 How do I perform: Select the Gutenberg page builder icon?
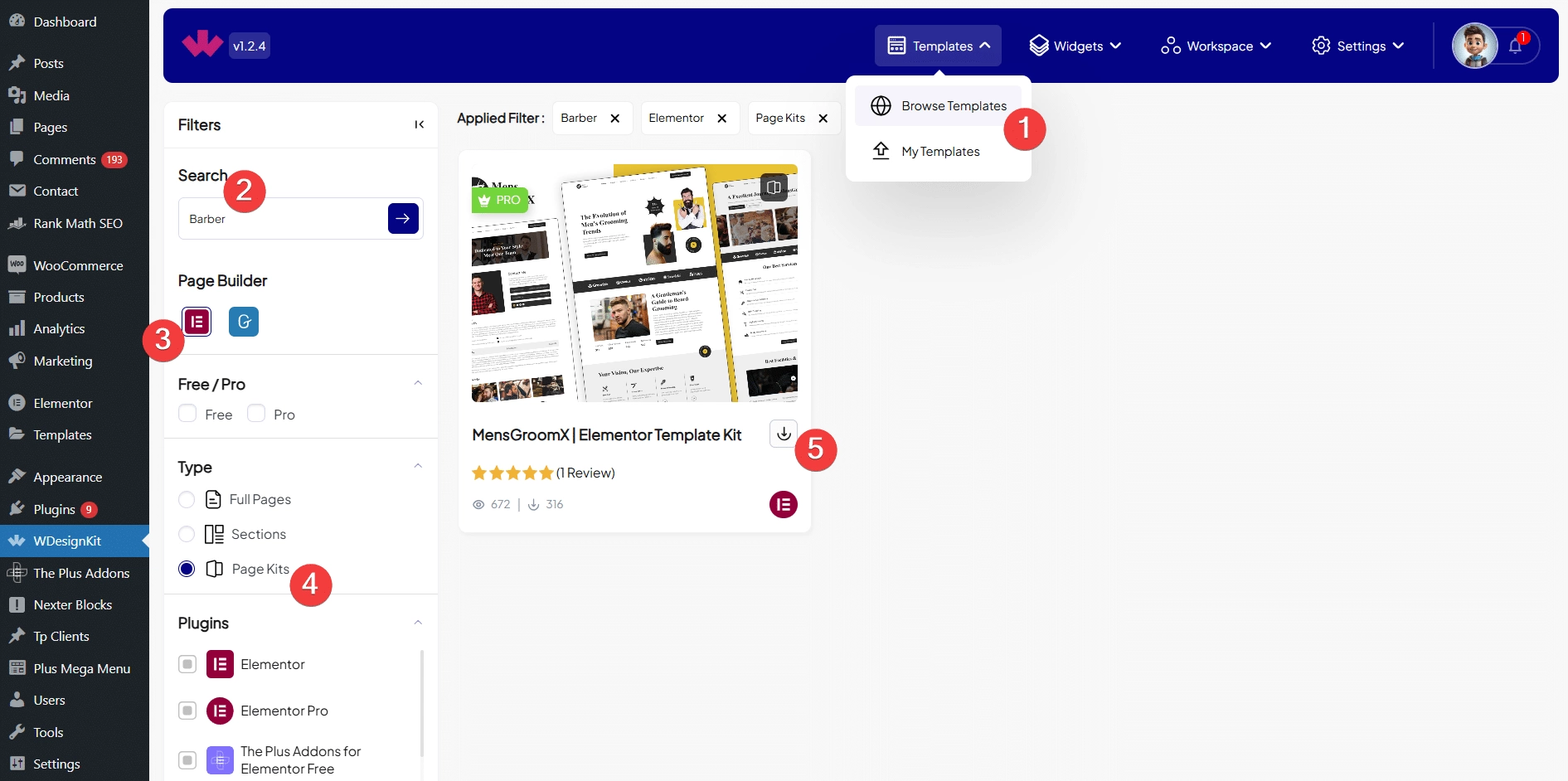pyautogui.click(x=244, y=322)
